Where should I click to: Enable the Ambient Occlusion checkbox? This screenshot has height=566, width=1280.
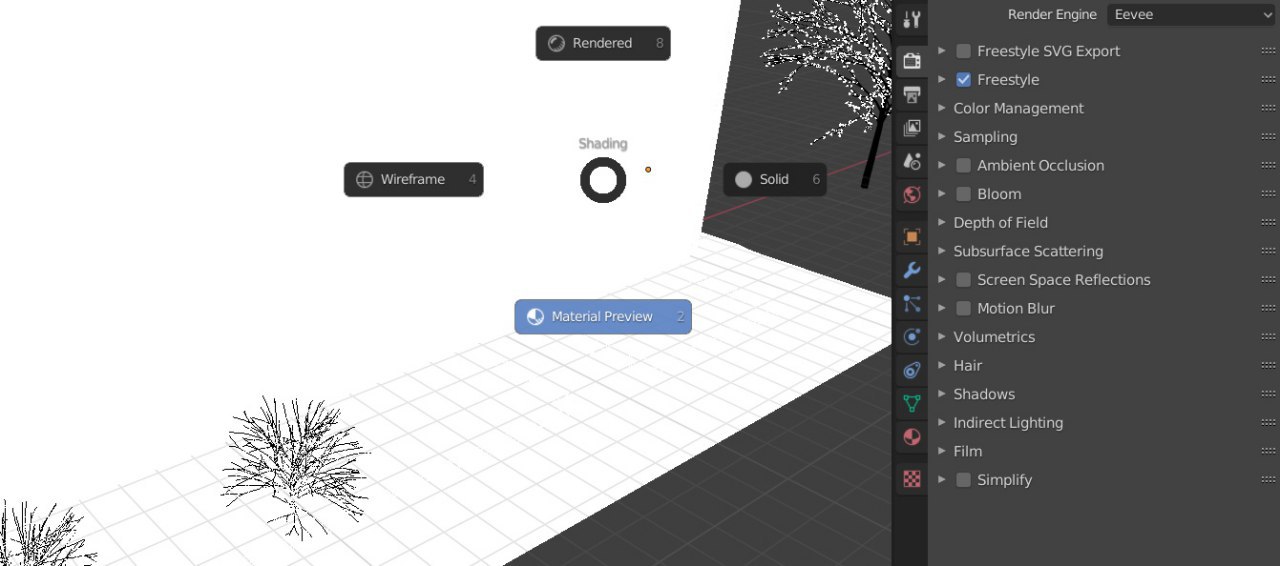pos(963,165)
